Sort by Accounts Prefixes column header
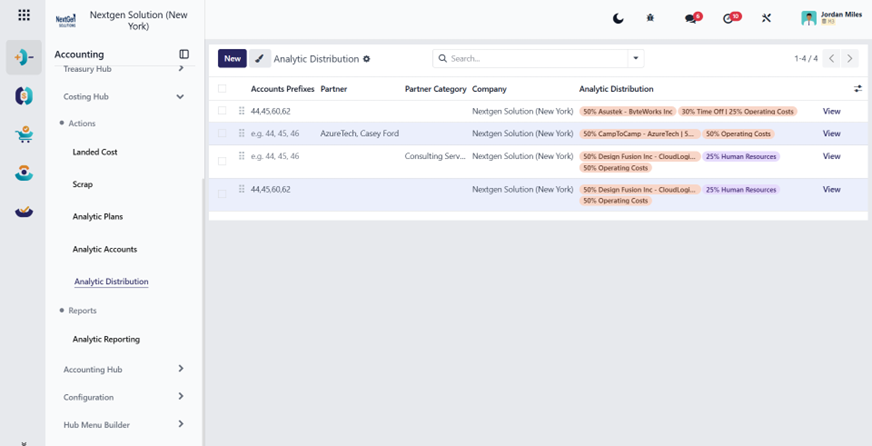Screen dimensions: 872x446 click(283, 89)
